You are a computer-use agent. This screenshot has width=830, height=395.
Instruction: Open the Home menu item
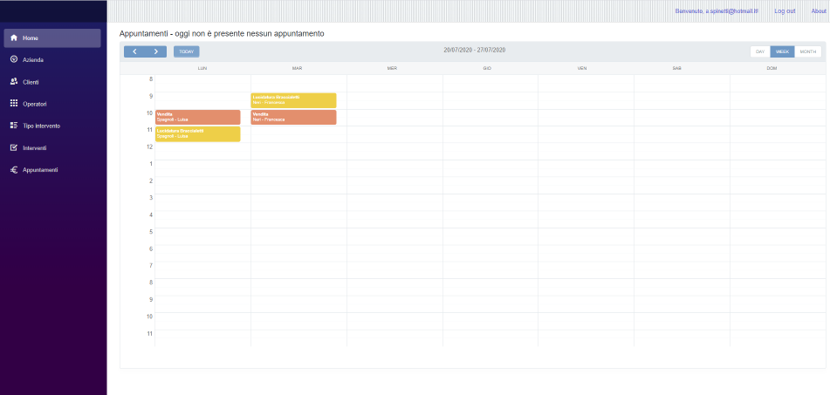tap(52, 38)
